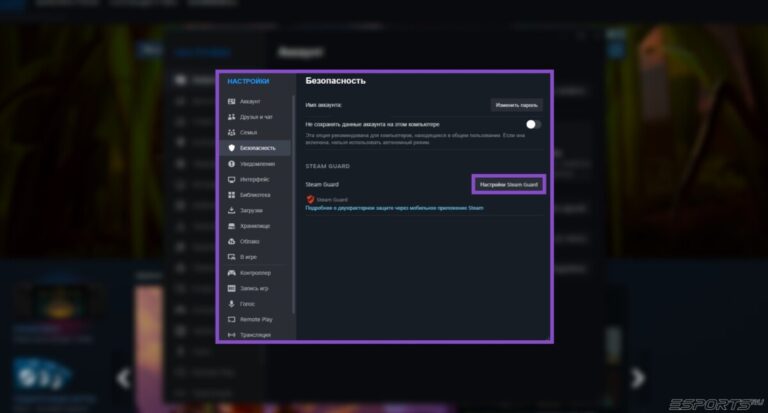Open the Cloud (Облако) settings icon

pyautogui.click(x=232, y=241)
